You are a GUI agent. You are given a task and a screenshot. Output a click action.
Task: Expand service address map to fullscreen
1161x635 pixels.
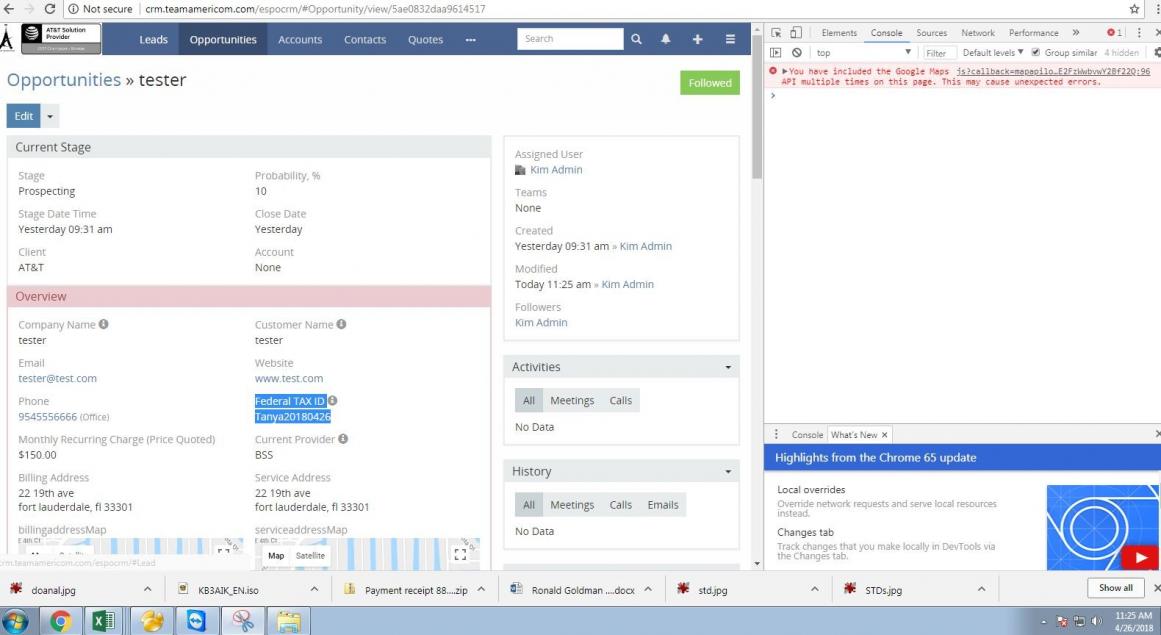tap(460, 554)
